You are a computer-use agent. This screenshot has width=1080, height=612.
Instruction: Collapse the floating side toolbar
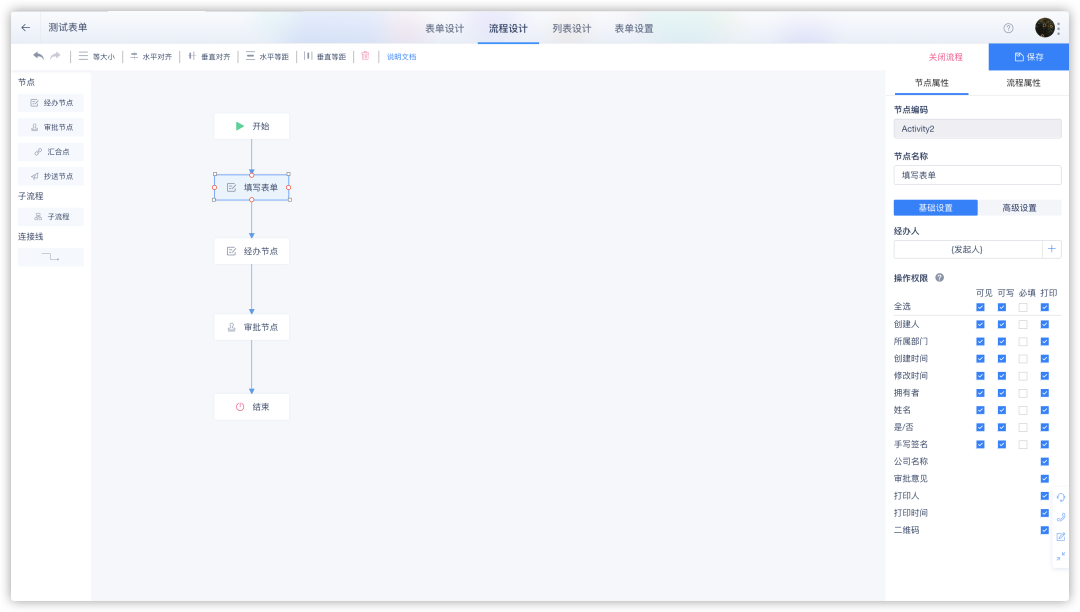pyautogui.click(x=1061, y=556)
